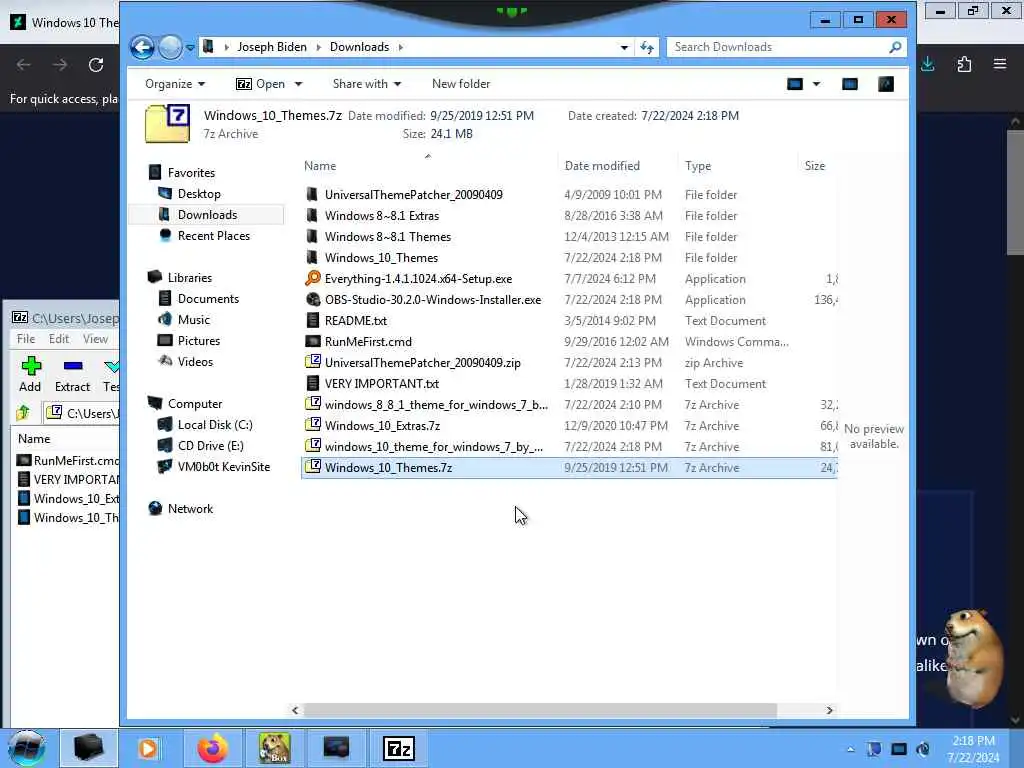Screen dimensions: 1024x768
Task: Select Windows 8~8.1 Themes folder
Action: click(387, 236)
